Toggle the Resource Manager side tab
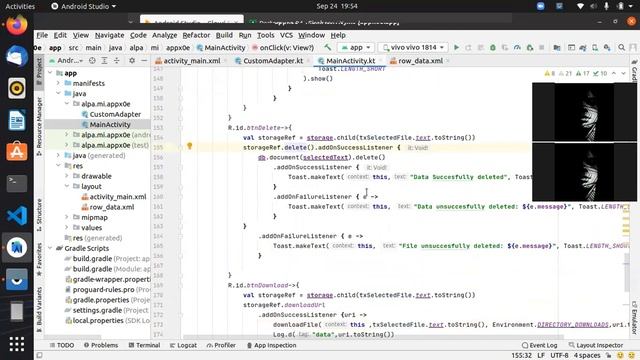This screenshot has width=640, height=360. 39,126
